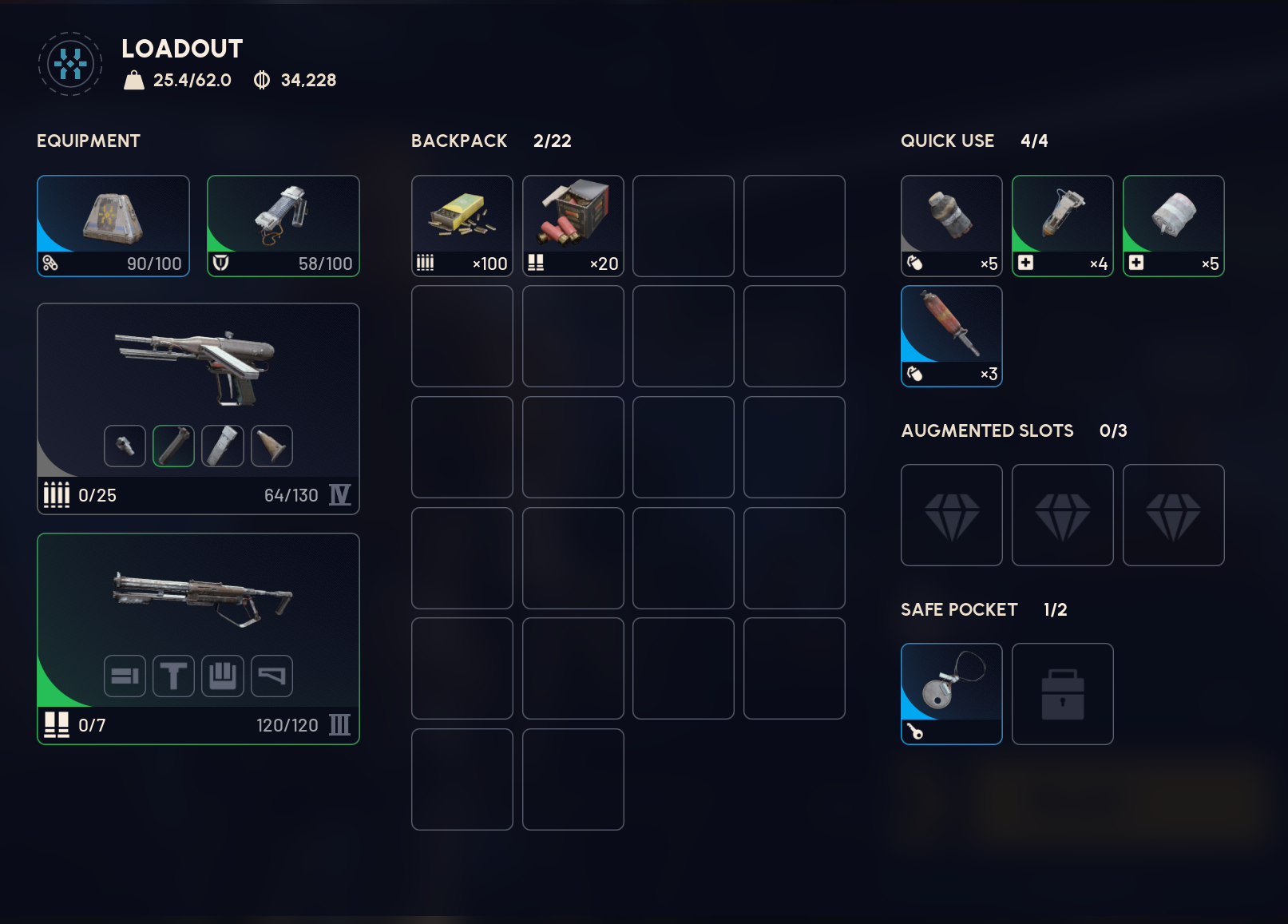Viewport: 1288px width, 924px height.
Task: Select the shotgun's empty T-shaped underbarrel slot
Action: point(173,676)
